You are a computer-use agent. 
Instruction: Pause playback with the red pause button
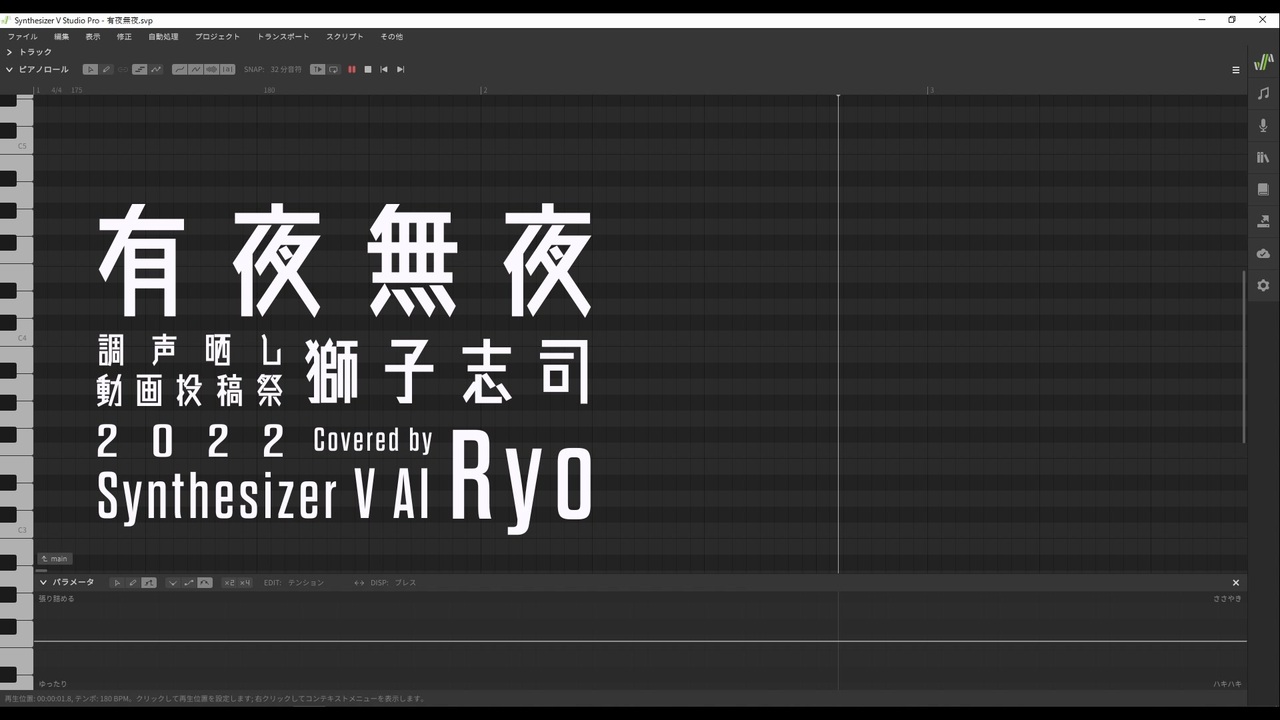351,69
